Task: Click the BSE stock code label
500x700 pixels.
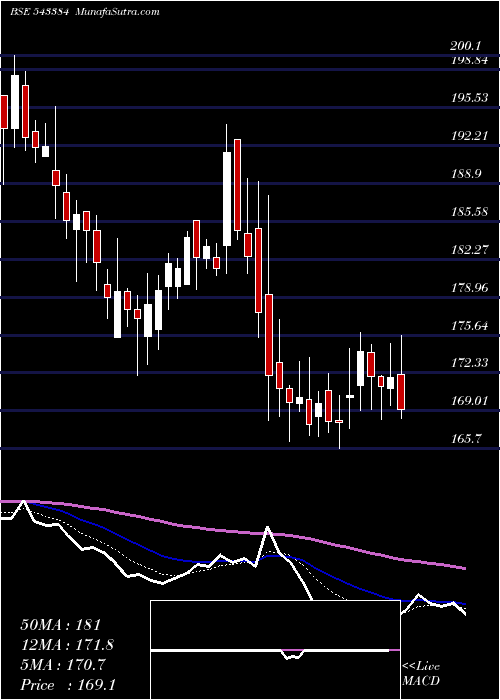Action: (x=39, y=12)
